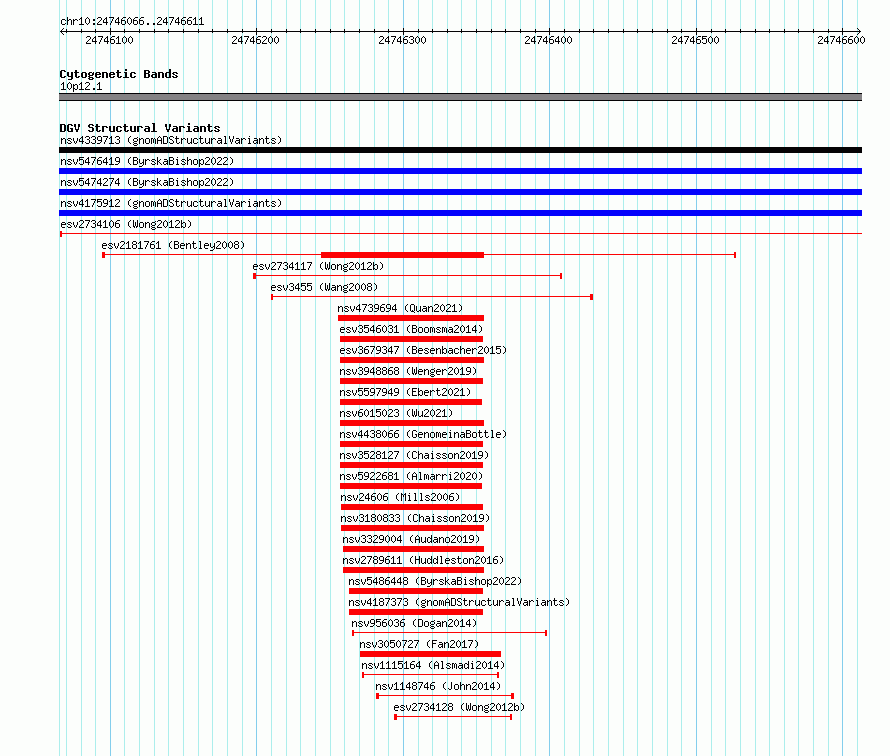890x756 pixels.
Task: Select the blue nsv4175912 variant bar
Action: [460, 213]
